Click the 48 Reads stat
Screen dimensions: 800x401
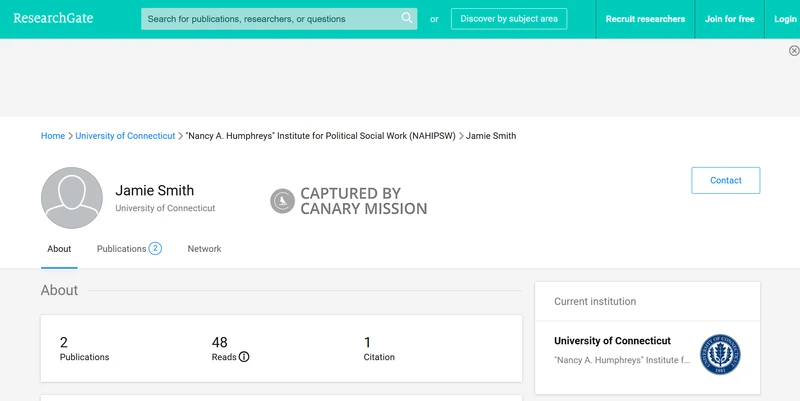230,348
